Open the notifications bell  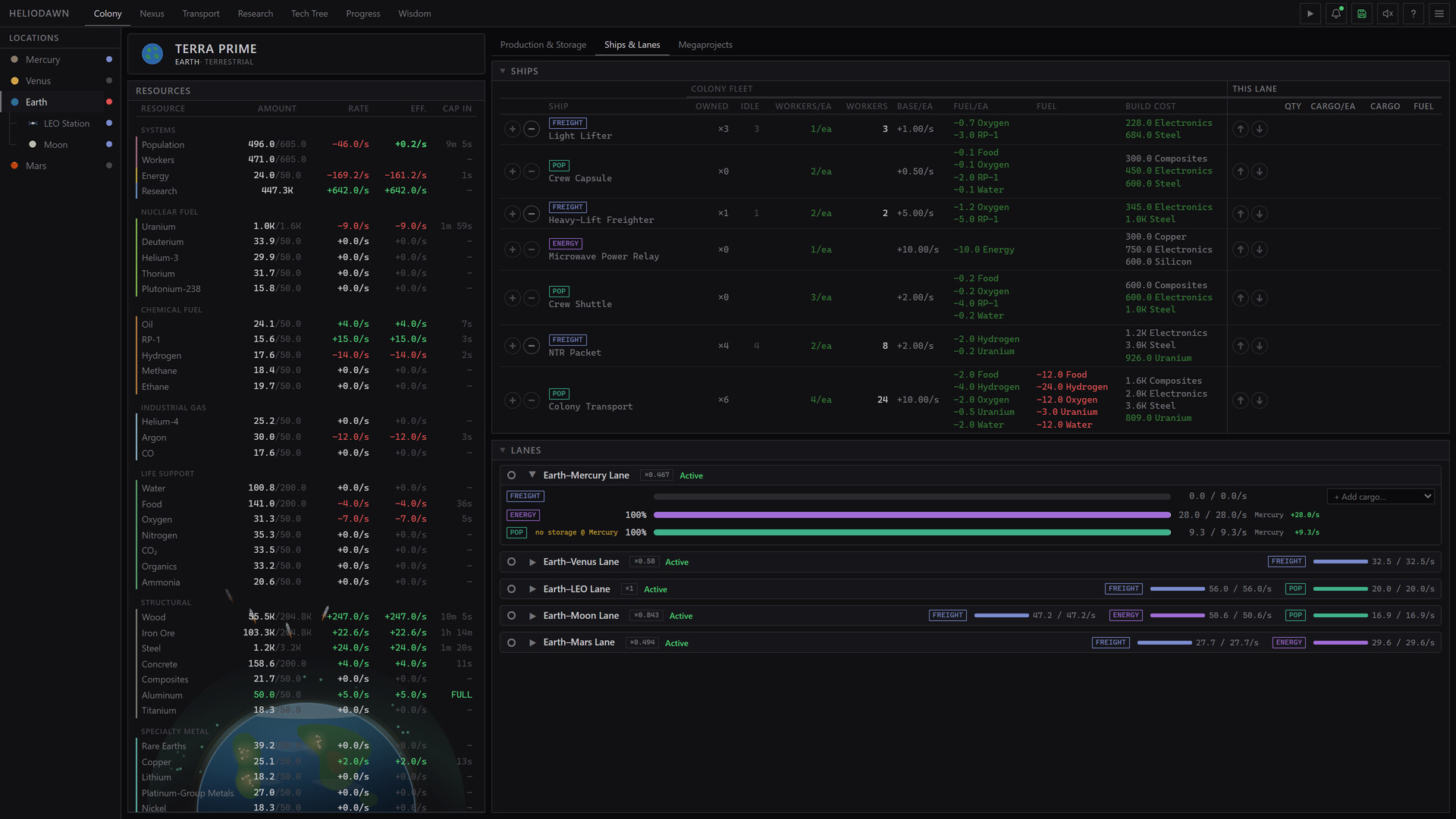pyautogui.click(x=1335, y=14)
